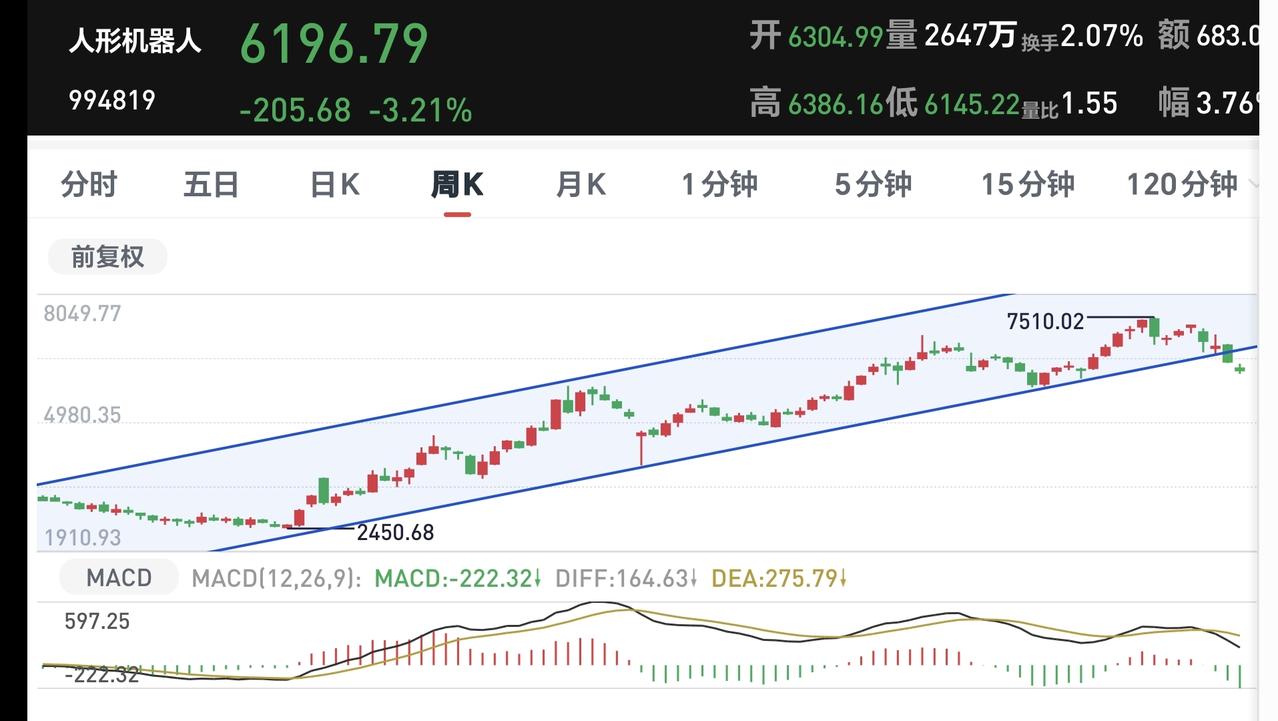Viewport: 1278px width, 721px height.
Task: Click the turnover rate 2.07%
Action: pyautogui.click(x=1101, y=37)
